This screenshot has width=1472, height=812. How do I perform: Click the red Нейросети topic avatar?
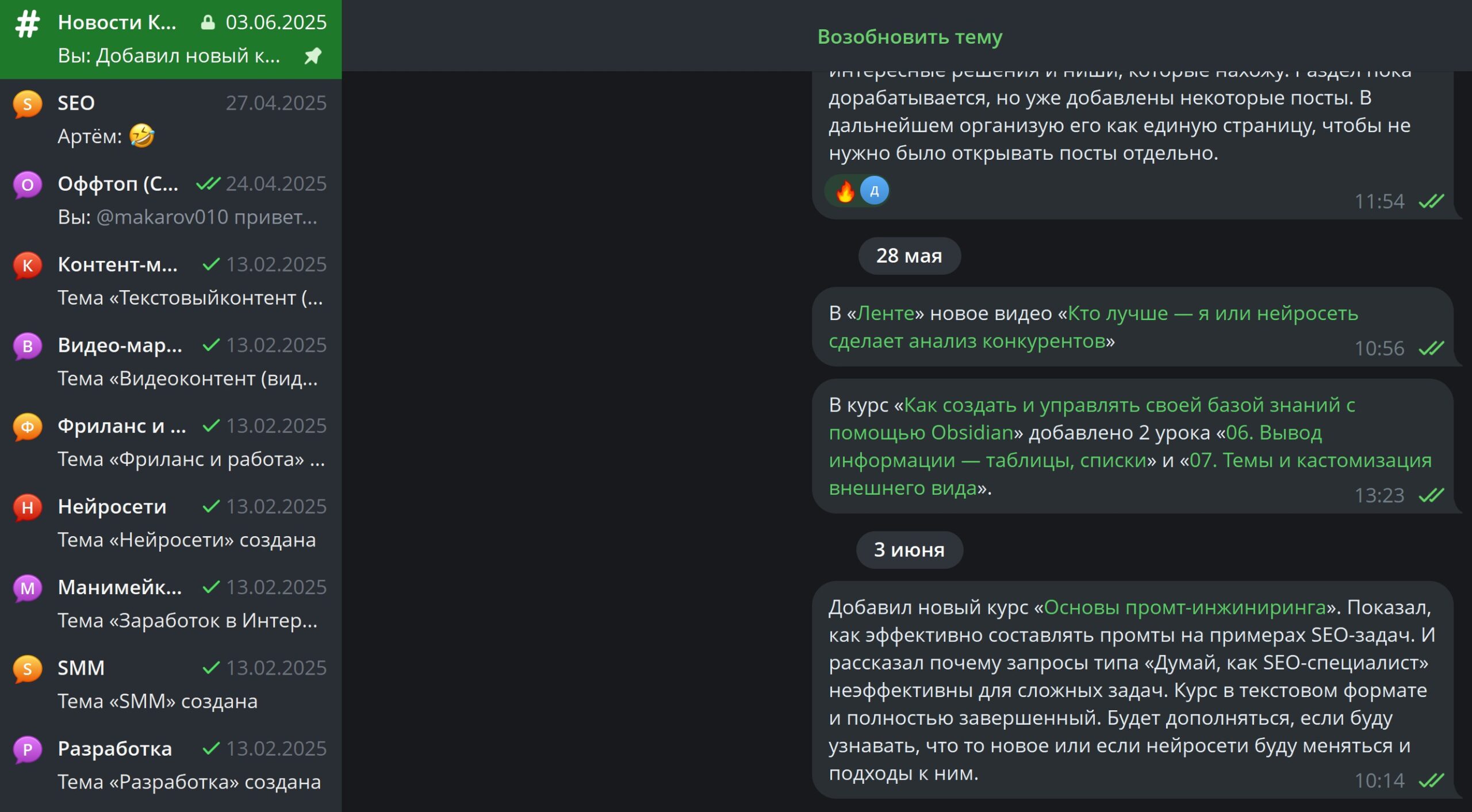pyautogui.click(x=27, y=507)
